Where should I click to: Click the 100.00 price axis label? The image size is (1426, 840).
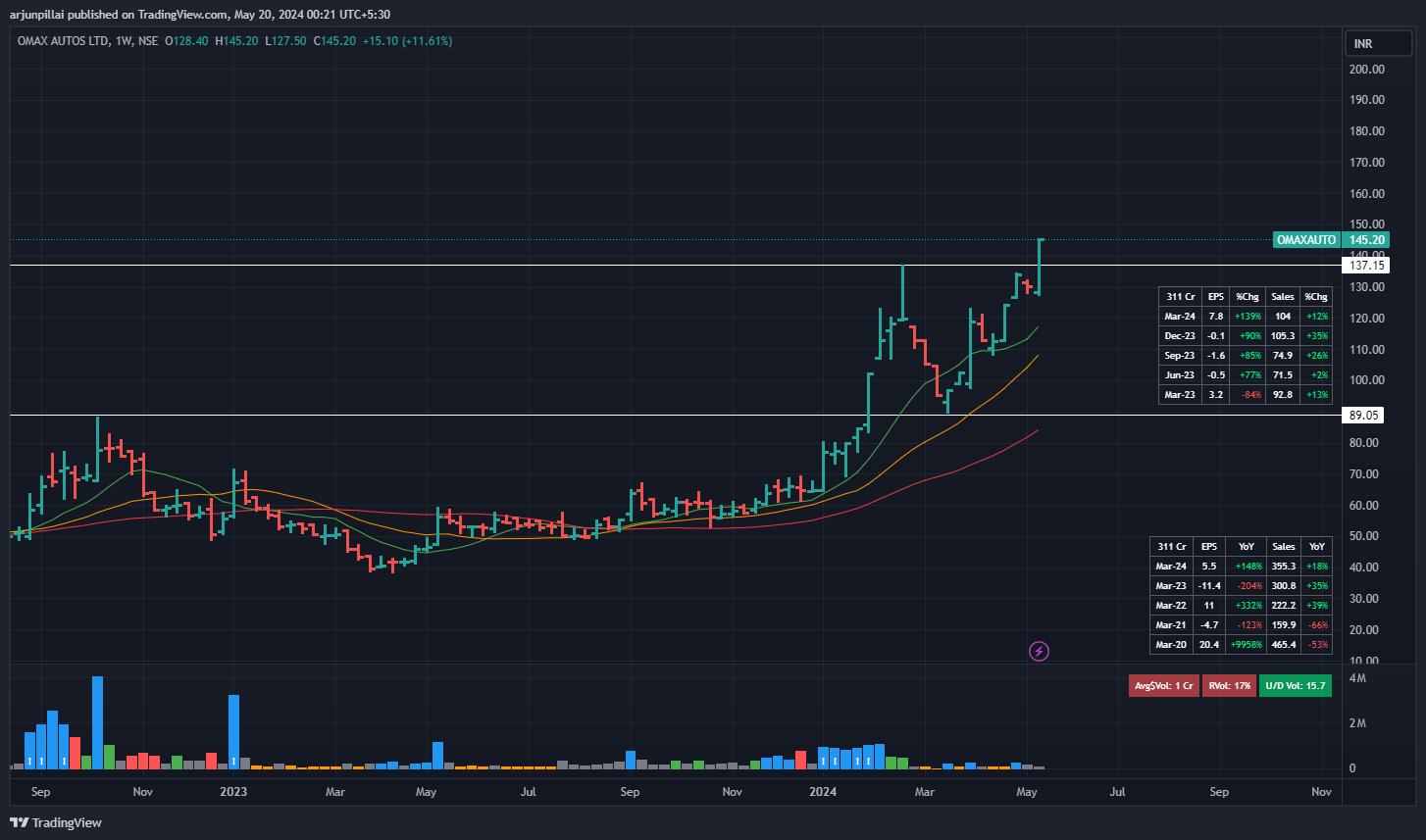1366,380
